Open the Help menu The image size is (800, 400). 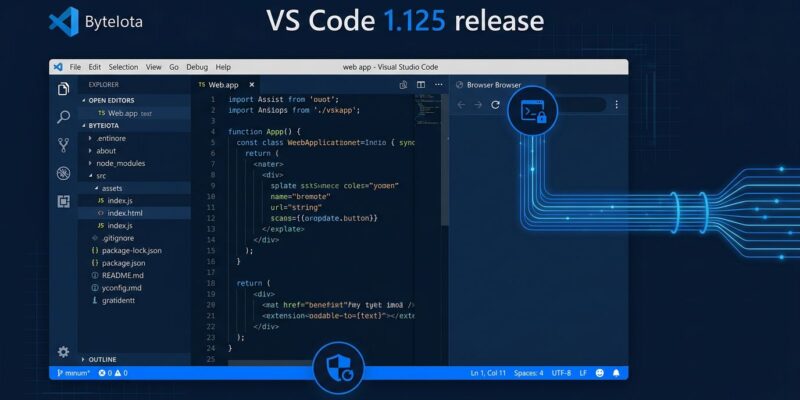point(223,67)
